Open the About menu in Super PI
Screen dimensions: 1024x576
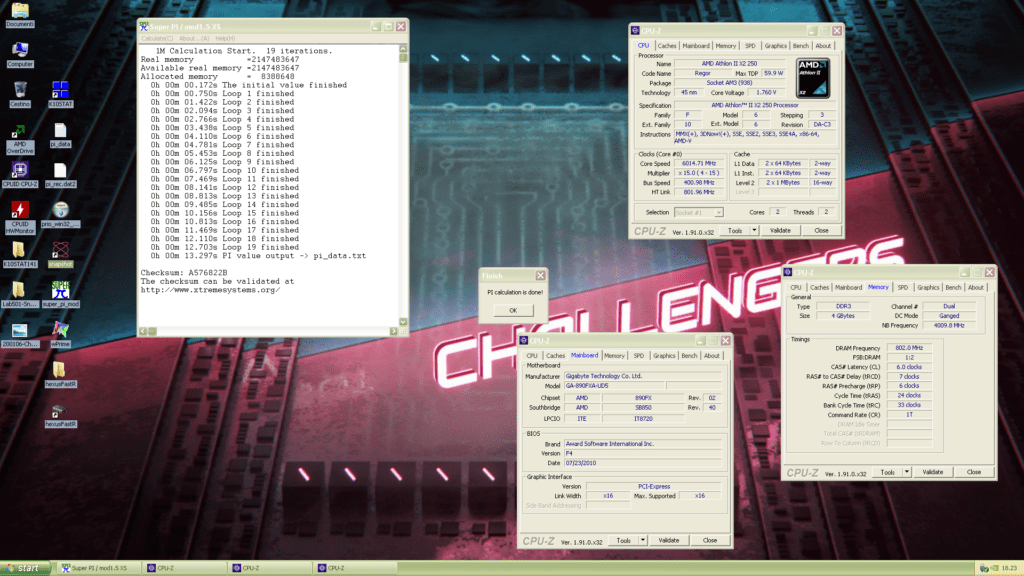point(195,39)
